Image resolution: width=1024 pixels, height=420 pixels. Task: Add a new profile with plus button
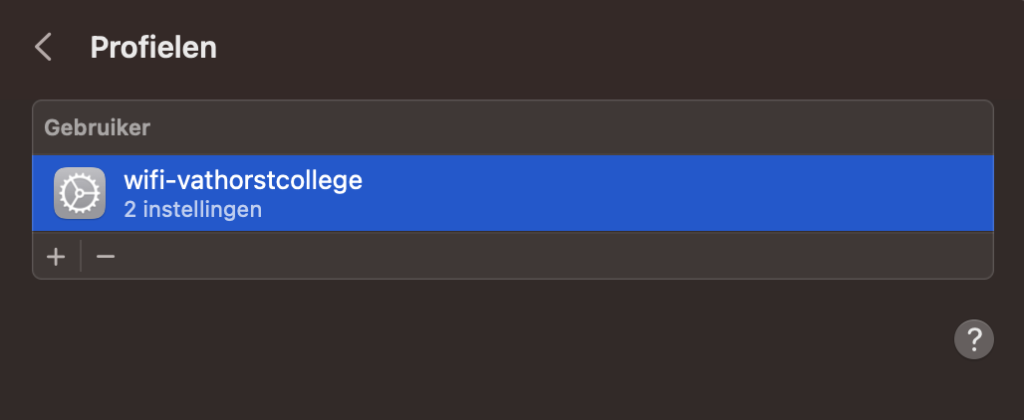(56, 257)
